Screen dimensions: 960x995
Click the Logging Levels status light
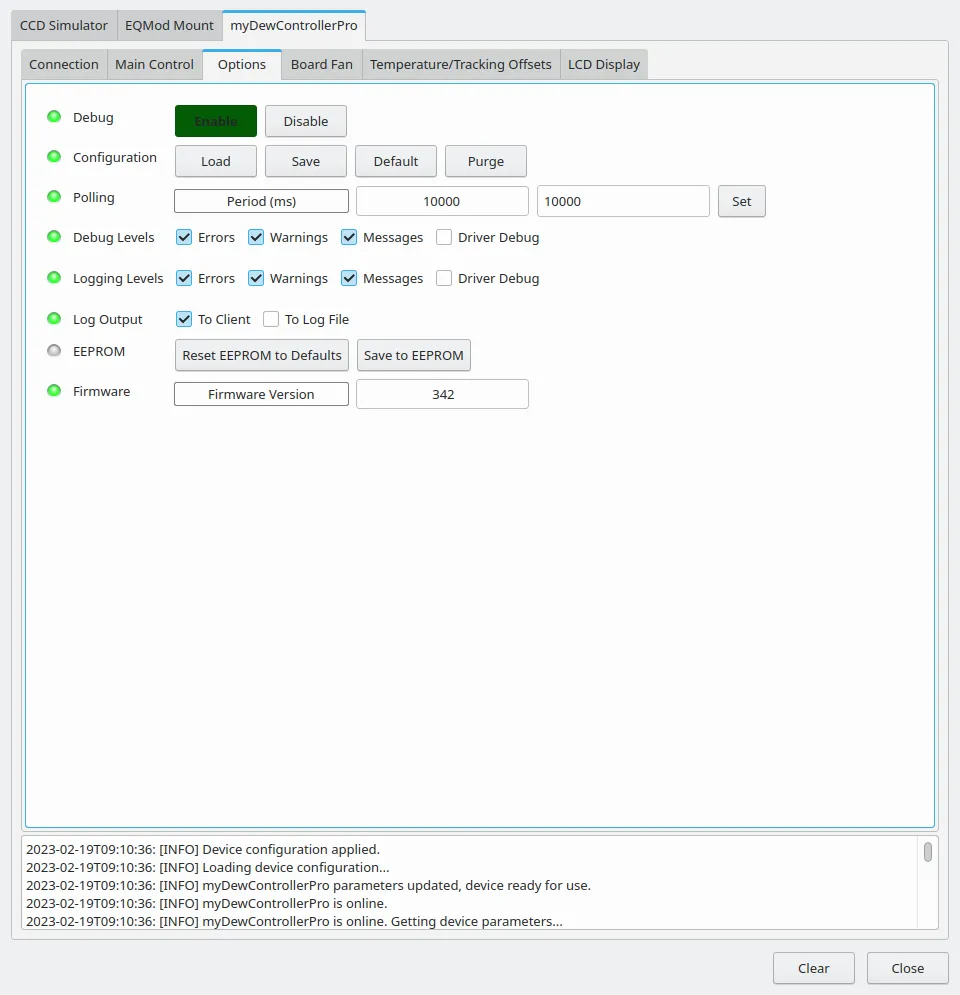click(x=54, y=277)
